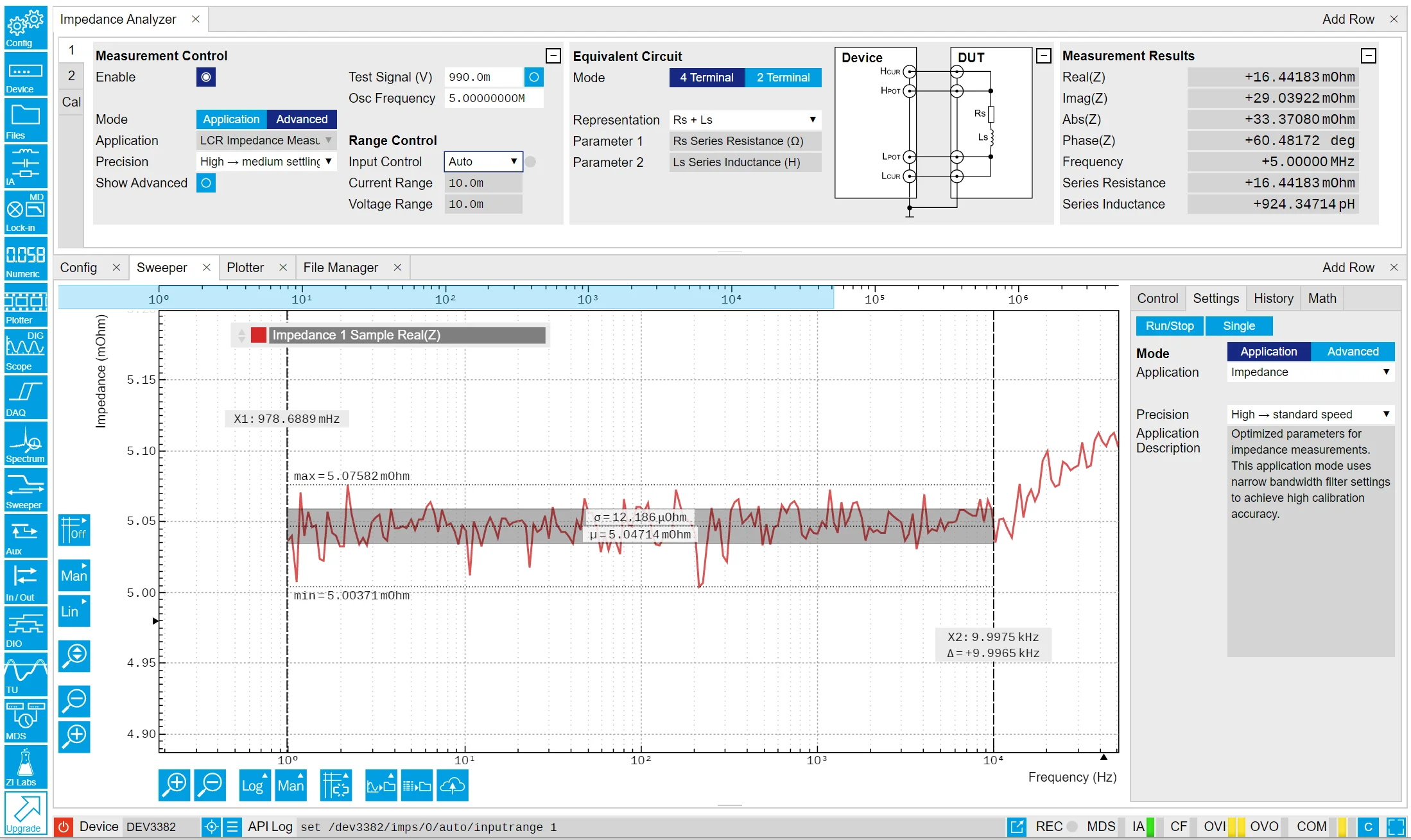
Task: Open the Aux sidebar icon
Action: coord(26,536)
